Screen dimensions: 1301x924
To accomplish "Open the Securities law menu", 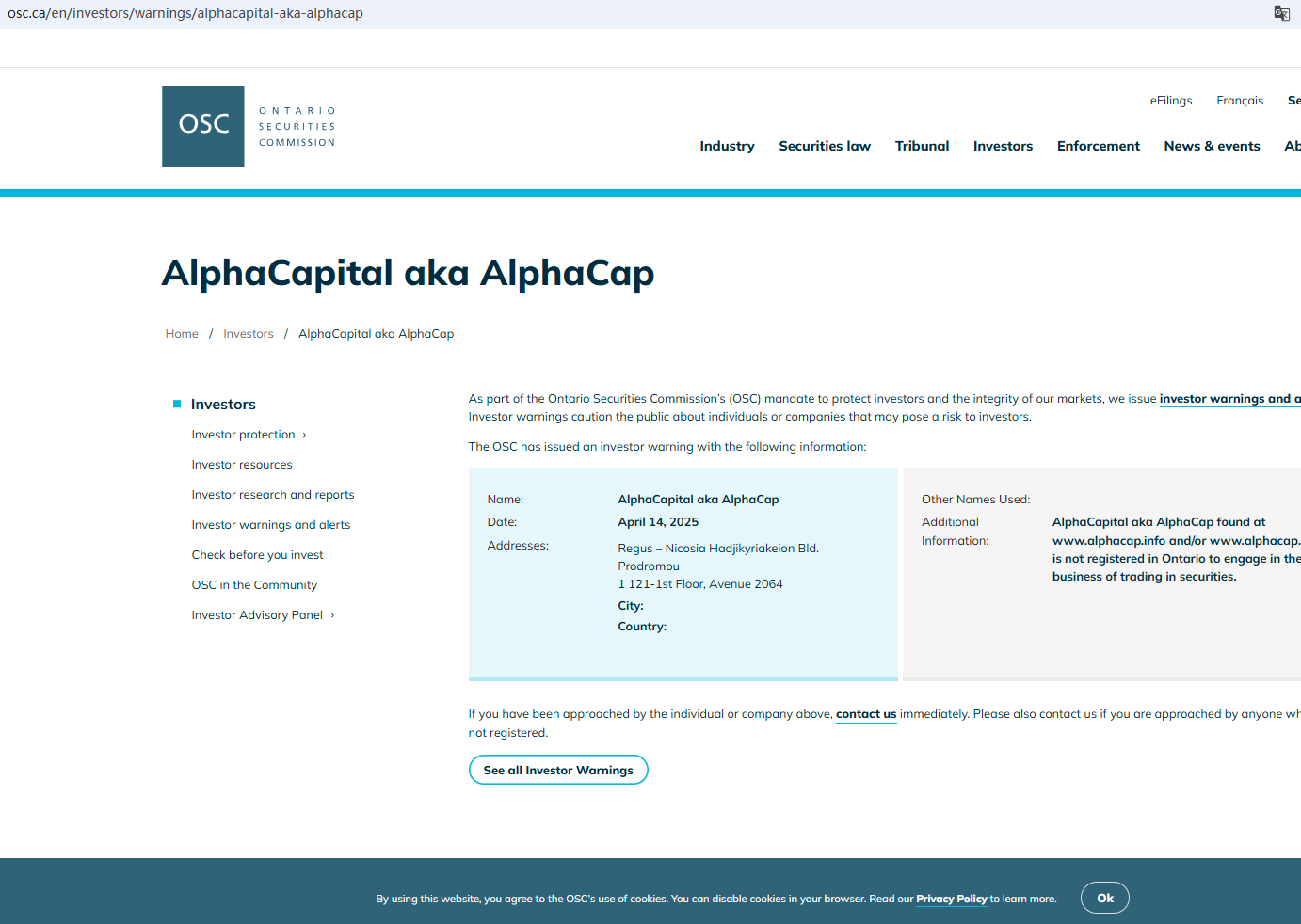I will (825, 146).
